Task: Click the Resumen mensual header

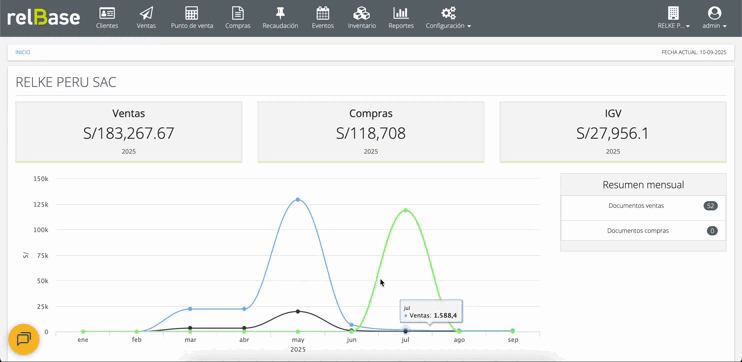Action: (x=643, y=185)
